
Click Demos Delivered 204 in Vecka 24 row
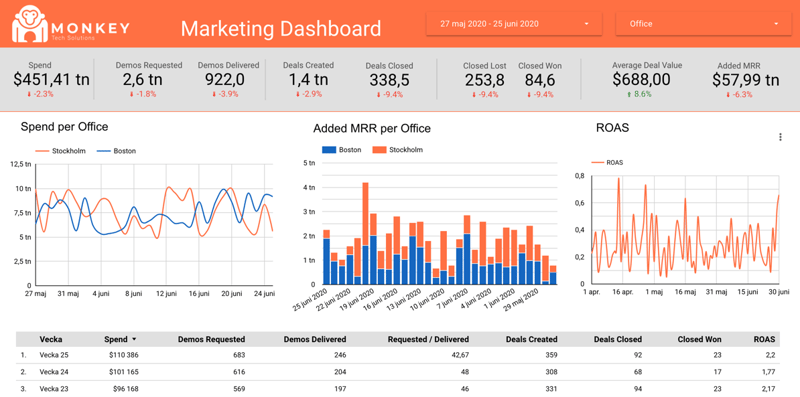pyautogui.click(x=340, y=371)
